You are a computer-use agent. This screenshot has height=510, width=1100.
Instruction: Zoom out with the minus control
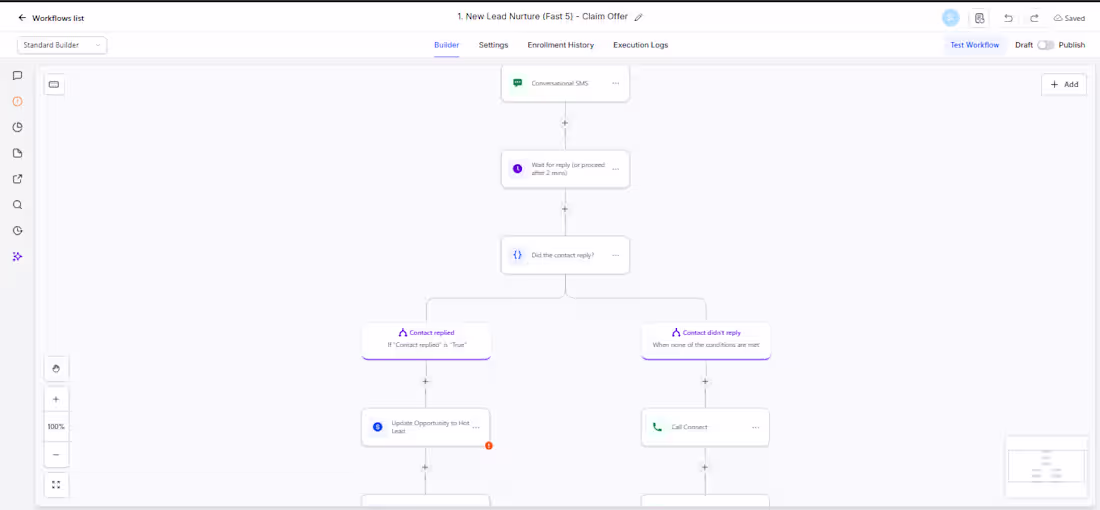click(56, 455)
